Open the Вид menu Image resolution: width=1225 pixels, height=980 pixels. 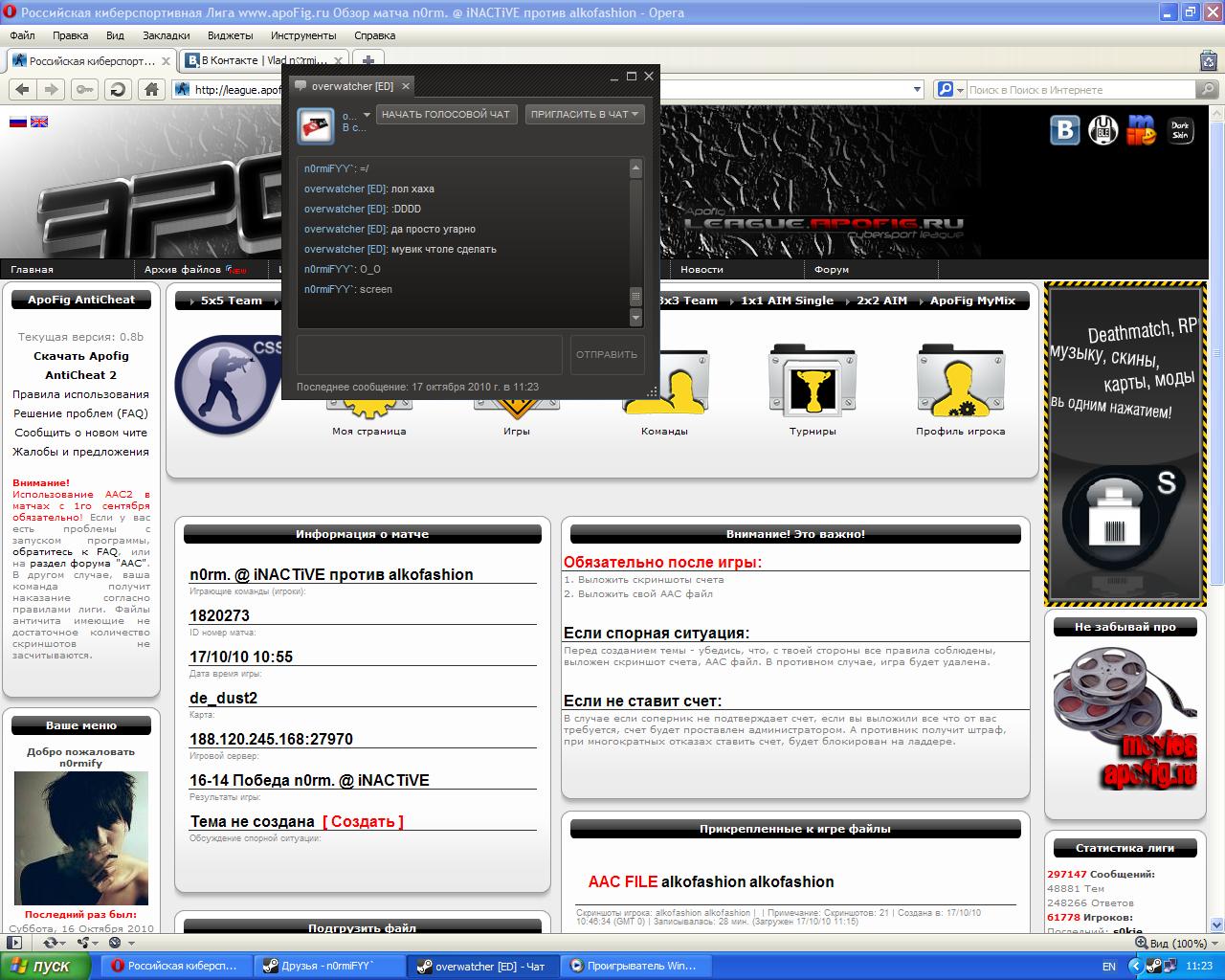point(115,35)
